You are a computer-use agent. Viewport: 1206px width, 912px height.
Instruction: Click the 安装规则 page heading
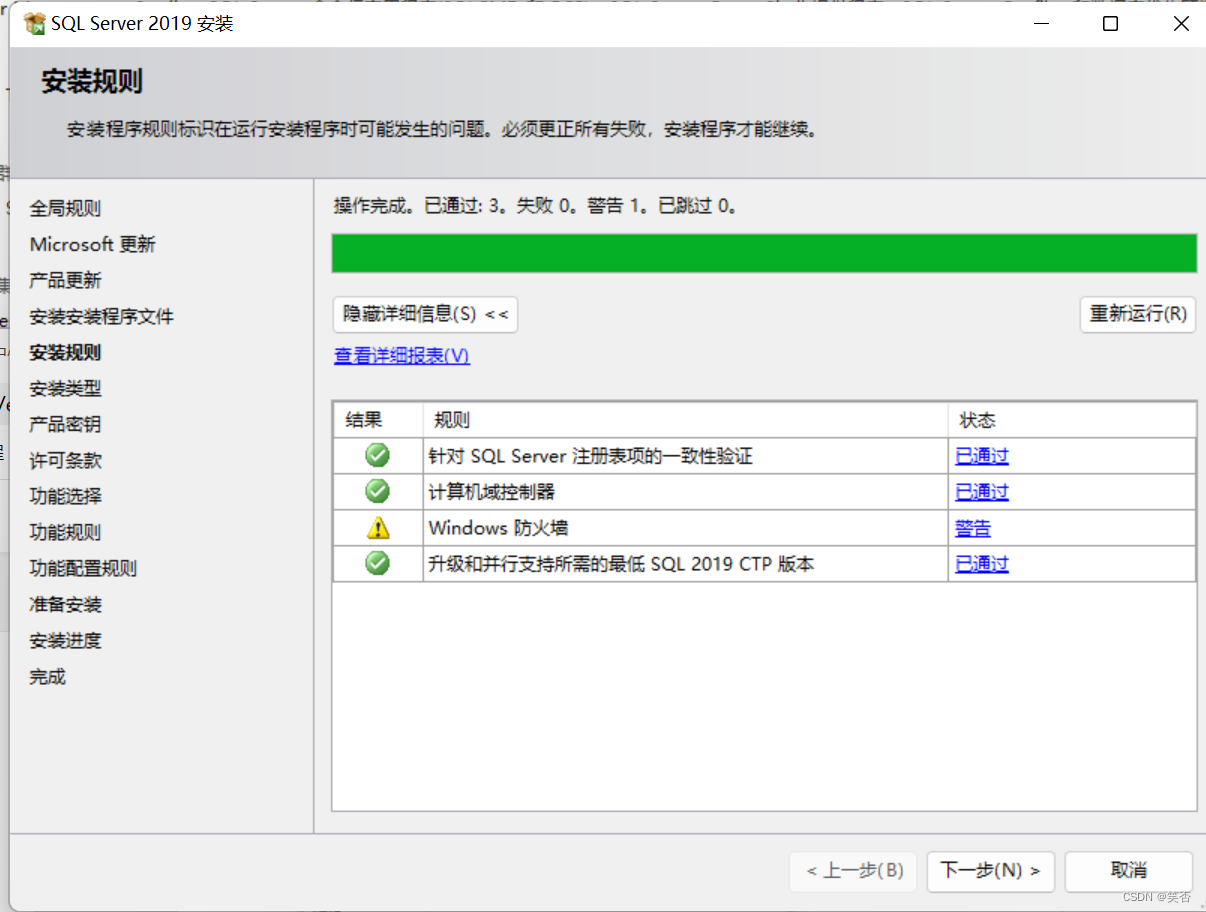pyautogui.click(x=91, y=82)
